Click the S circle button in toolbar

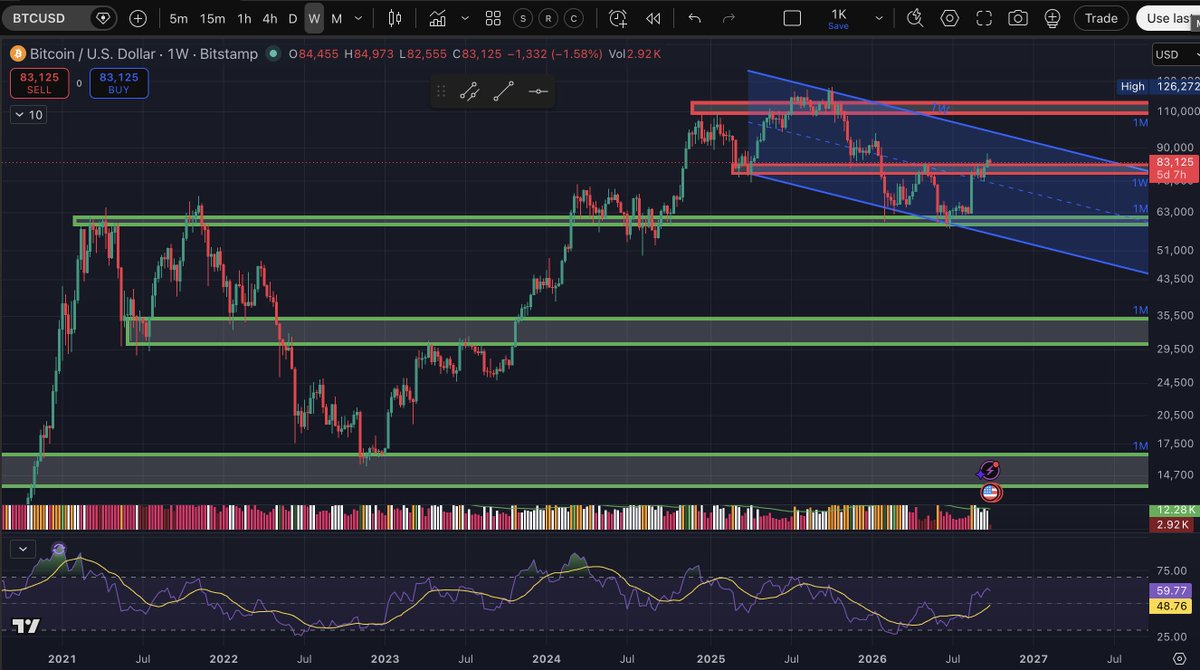click(523, 18)
